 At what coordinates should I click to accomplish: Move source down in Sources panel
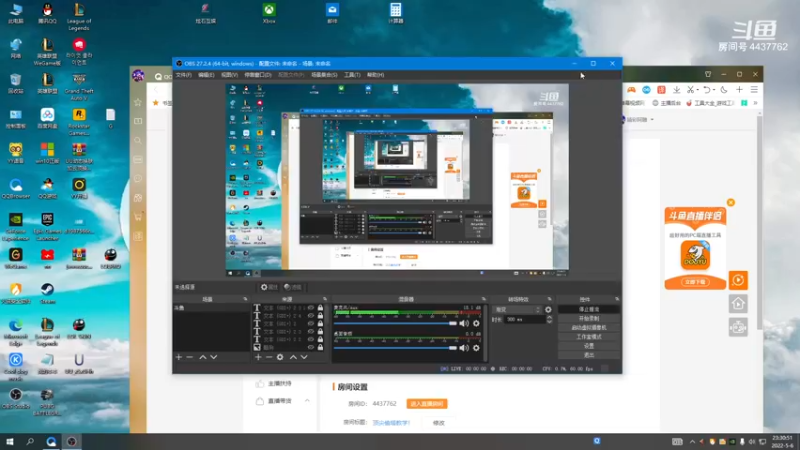pyautogui.click(x=304, y=357)
